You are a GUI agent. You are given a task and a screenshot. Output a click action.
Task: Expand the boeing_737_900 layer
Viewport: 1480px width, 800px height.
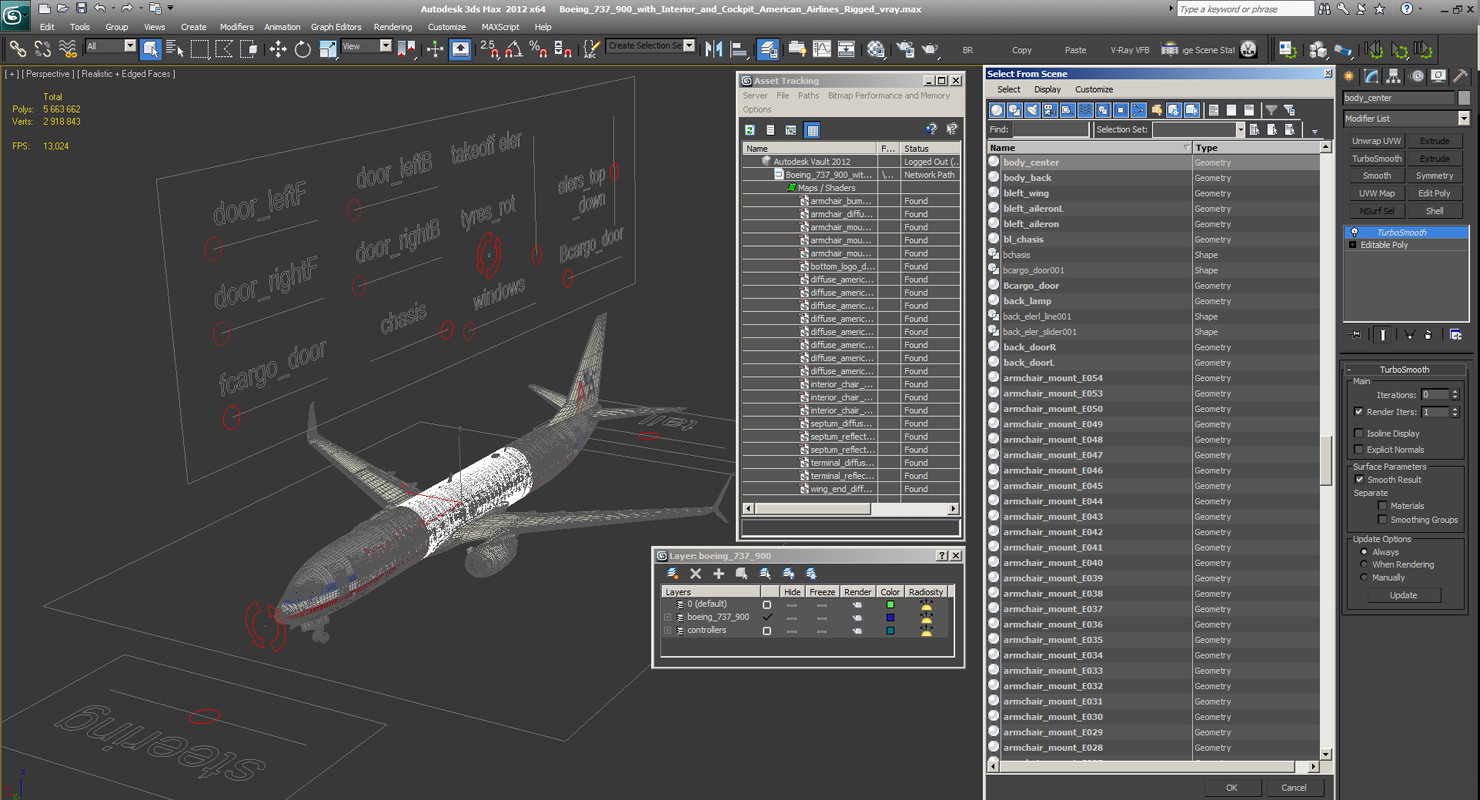667,617
